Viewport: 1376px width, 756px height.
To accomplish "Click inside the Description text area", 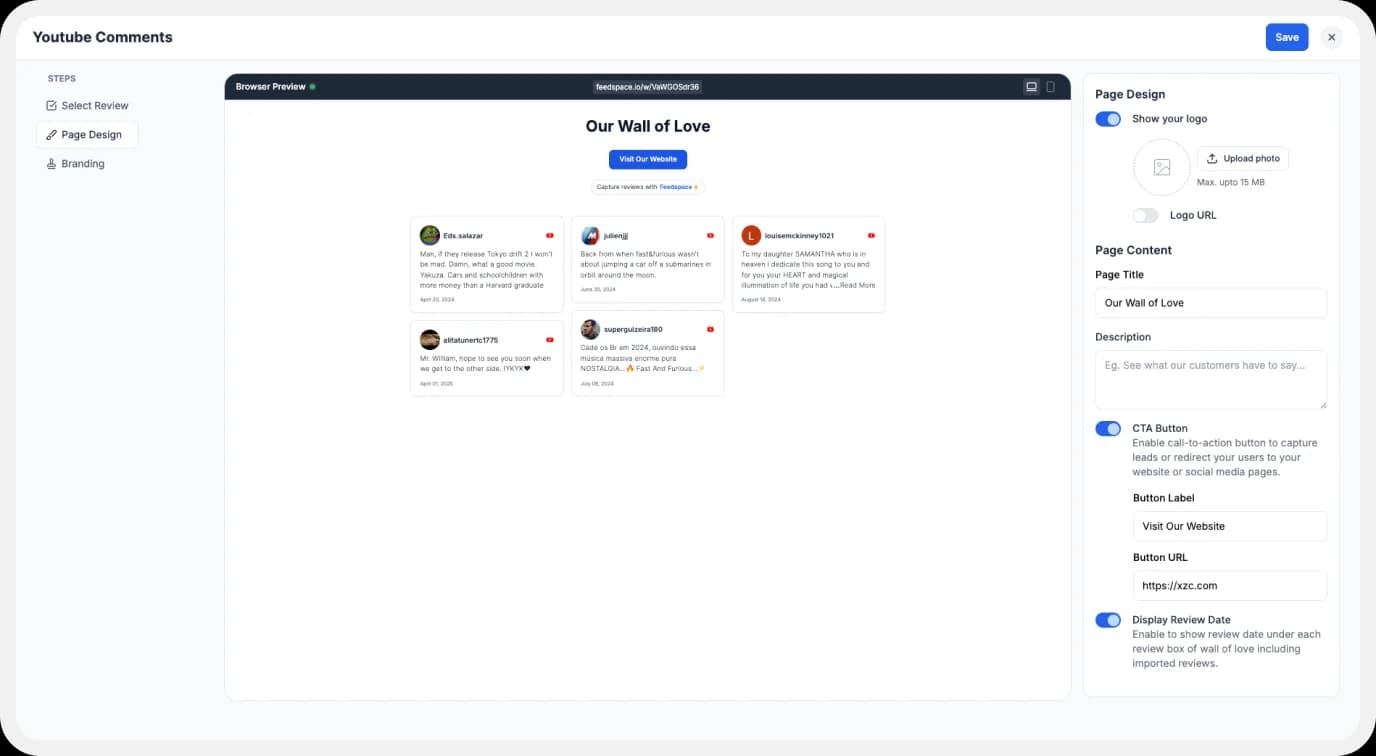I will click(1210, 379).
